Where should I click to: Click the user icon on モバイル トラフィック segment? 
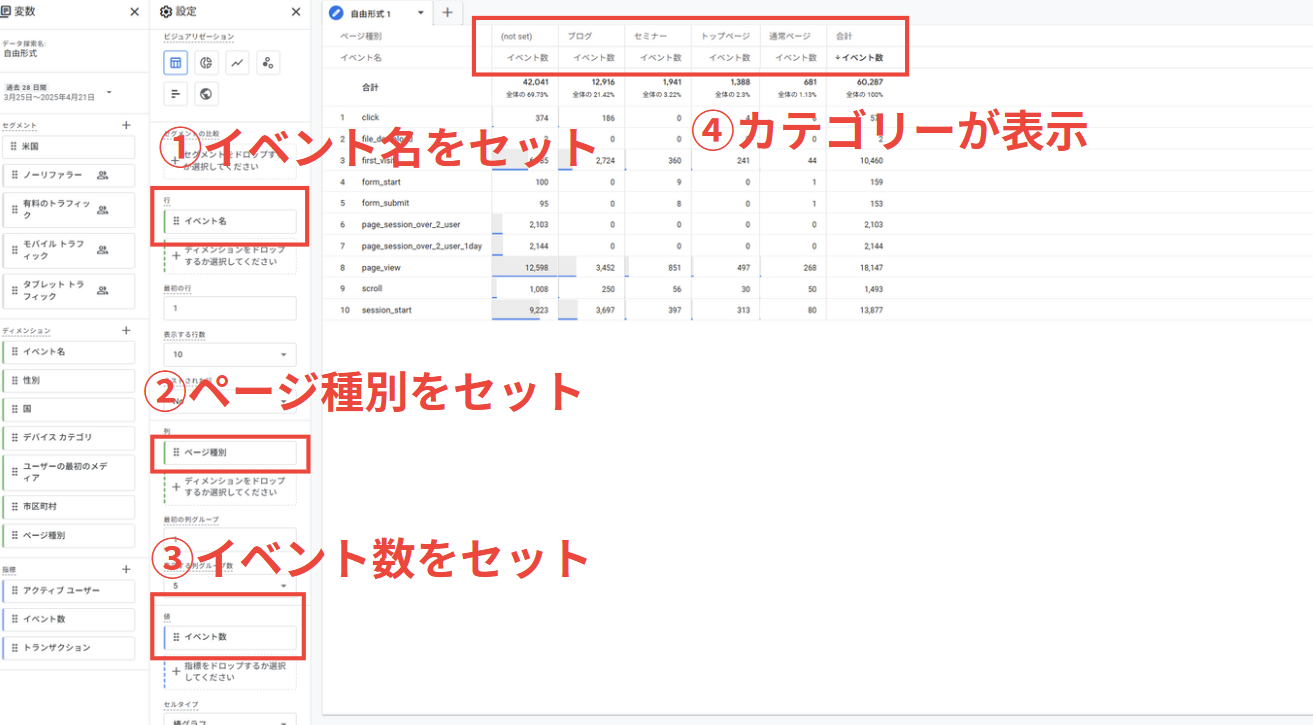[103, 250]
